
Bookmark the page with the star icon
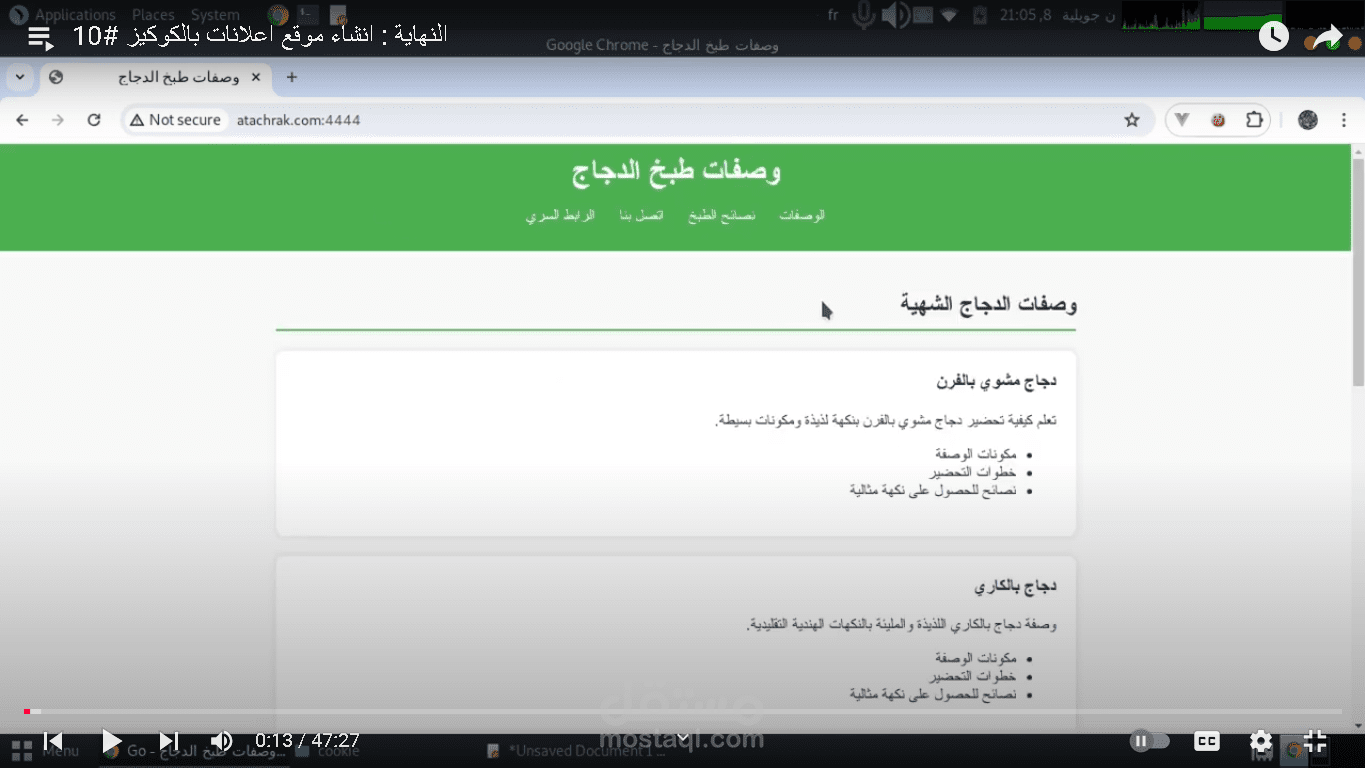coord(1132,120)
